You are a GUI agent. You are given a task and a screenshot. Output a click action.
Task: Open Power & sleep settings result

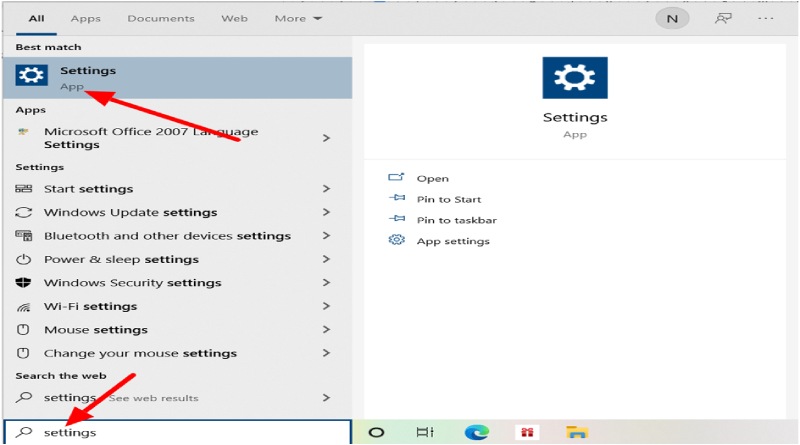tap(178, 259)
